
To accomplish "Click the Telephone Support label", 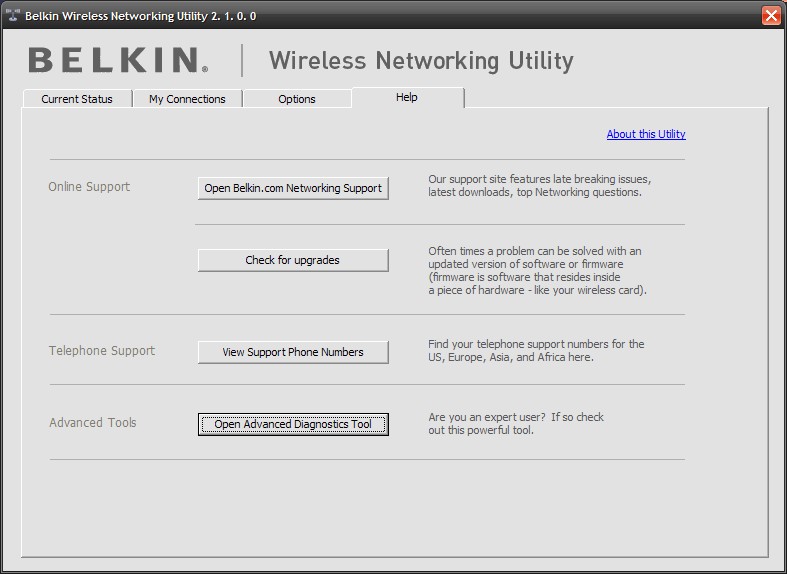I will pyautogui.click(x=102, y=351).
